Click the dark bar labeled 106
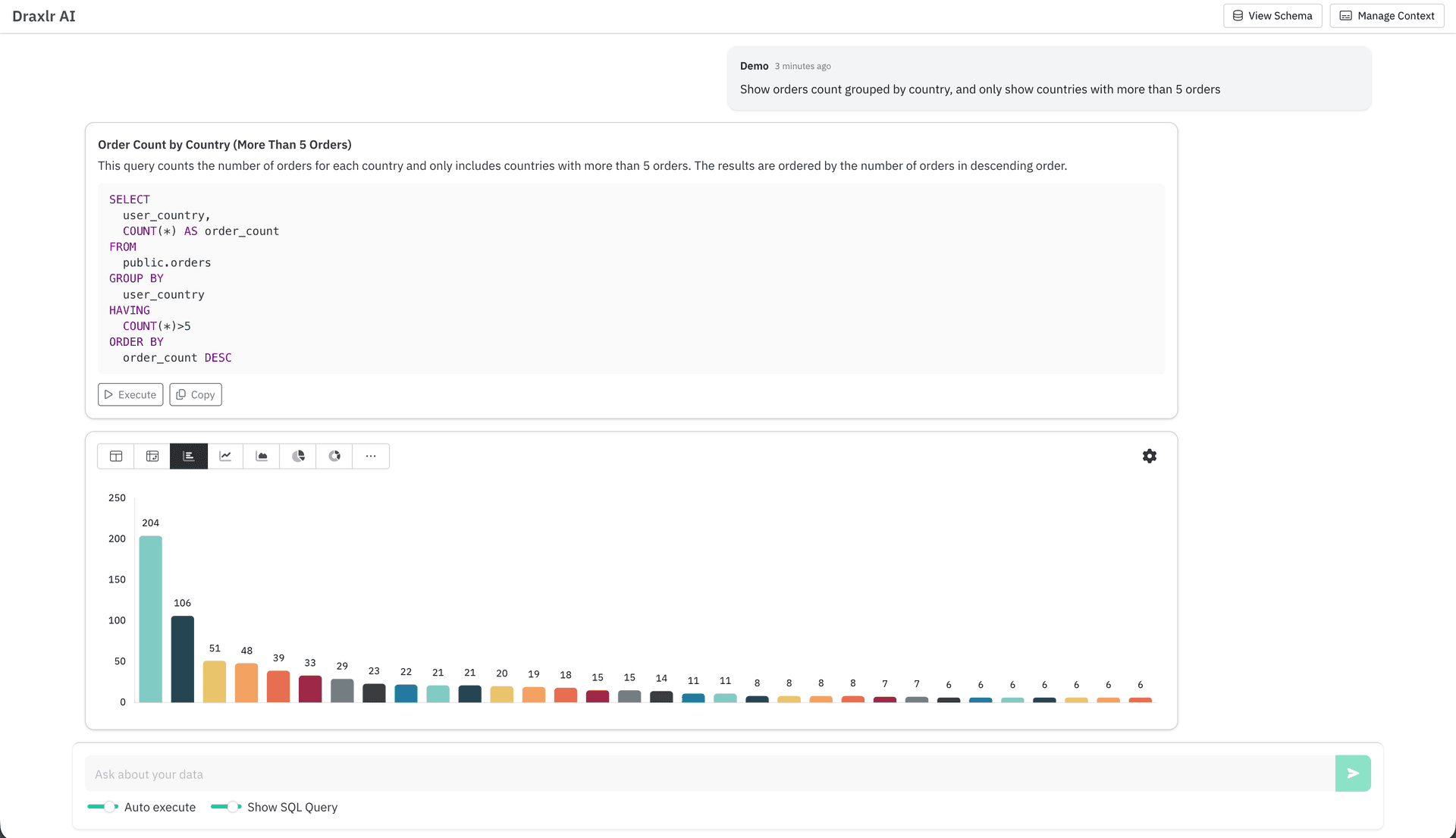The width and height of the screenshot is (1456, 838). point(183,658)
